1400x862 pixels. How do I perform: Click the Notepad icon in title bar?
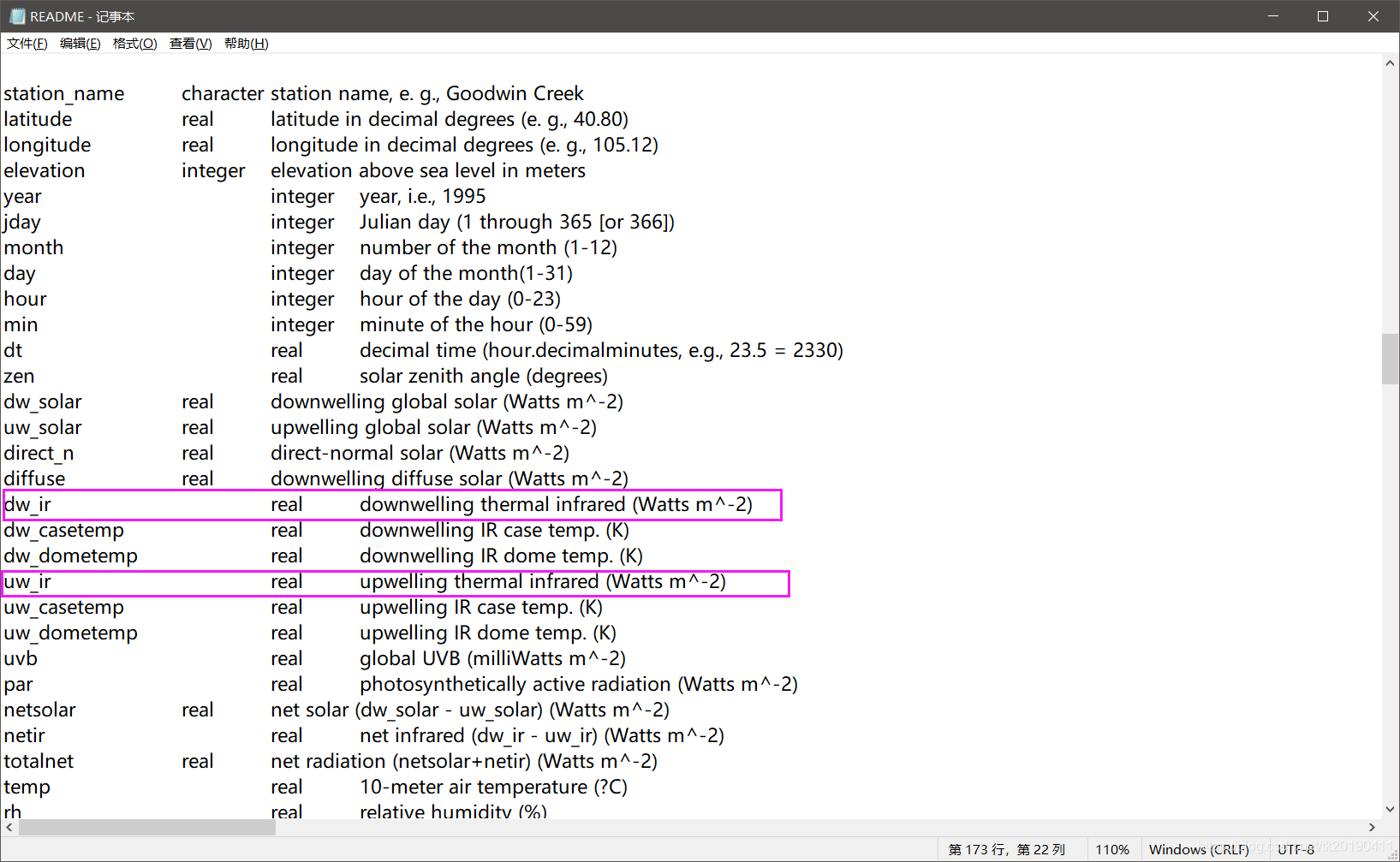pos(16,16)
